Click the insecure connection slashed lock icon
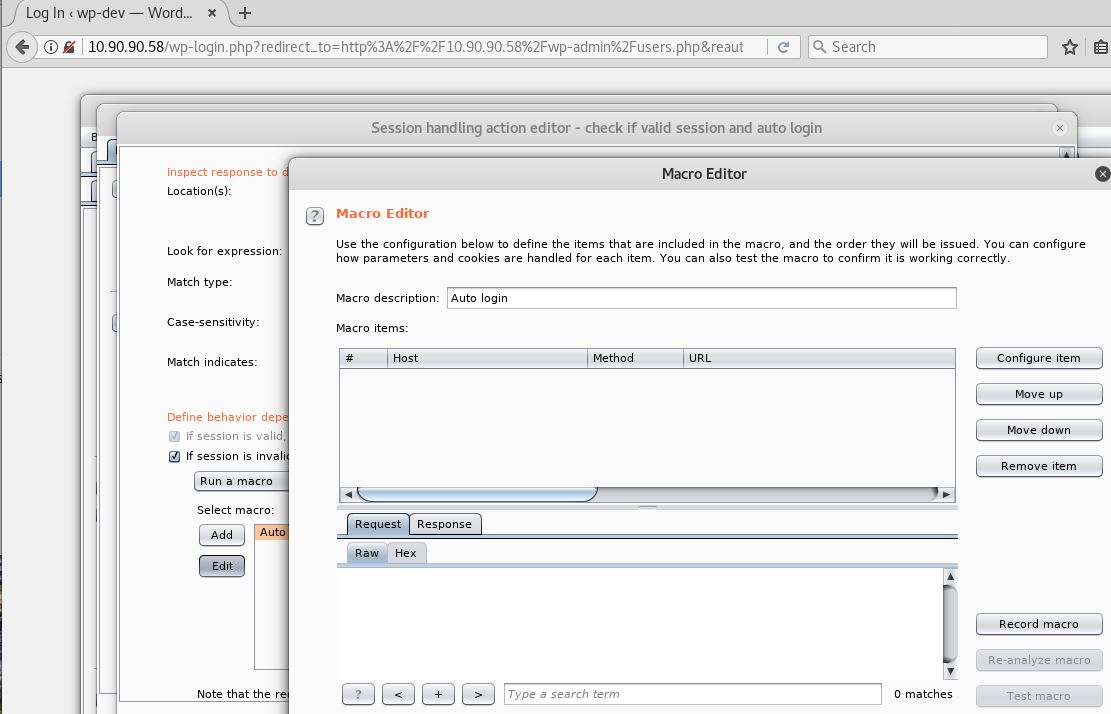 point(69,47)
